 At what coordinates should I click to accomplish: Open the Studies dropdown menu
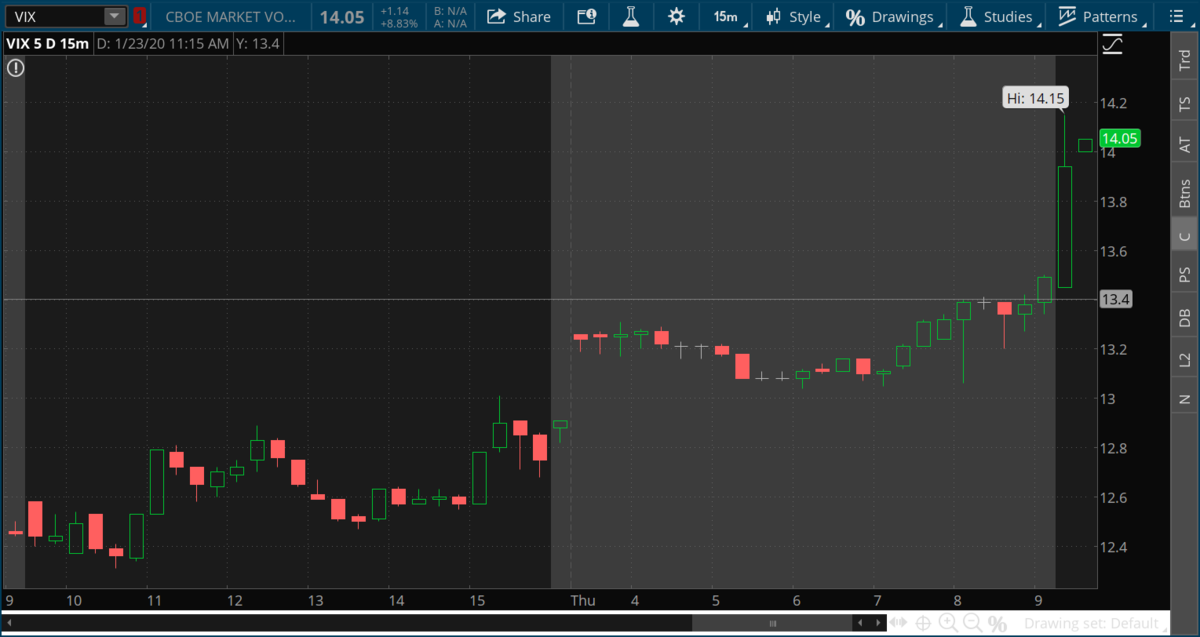click(1000, 16)
